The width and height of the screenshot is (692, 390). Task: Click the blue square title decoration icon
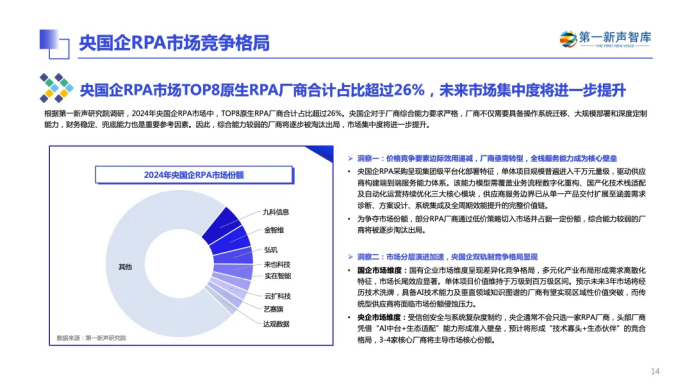tap(54, 44)
